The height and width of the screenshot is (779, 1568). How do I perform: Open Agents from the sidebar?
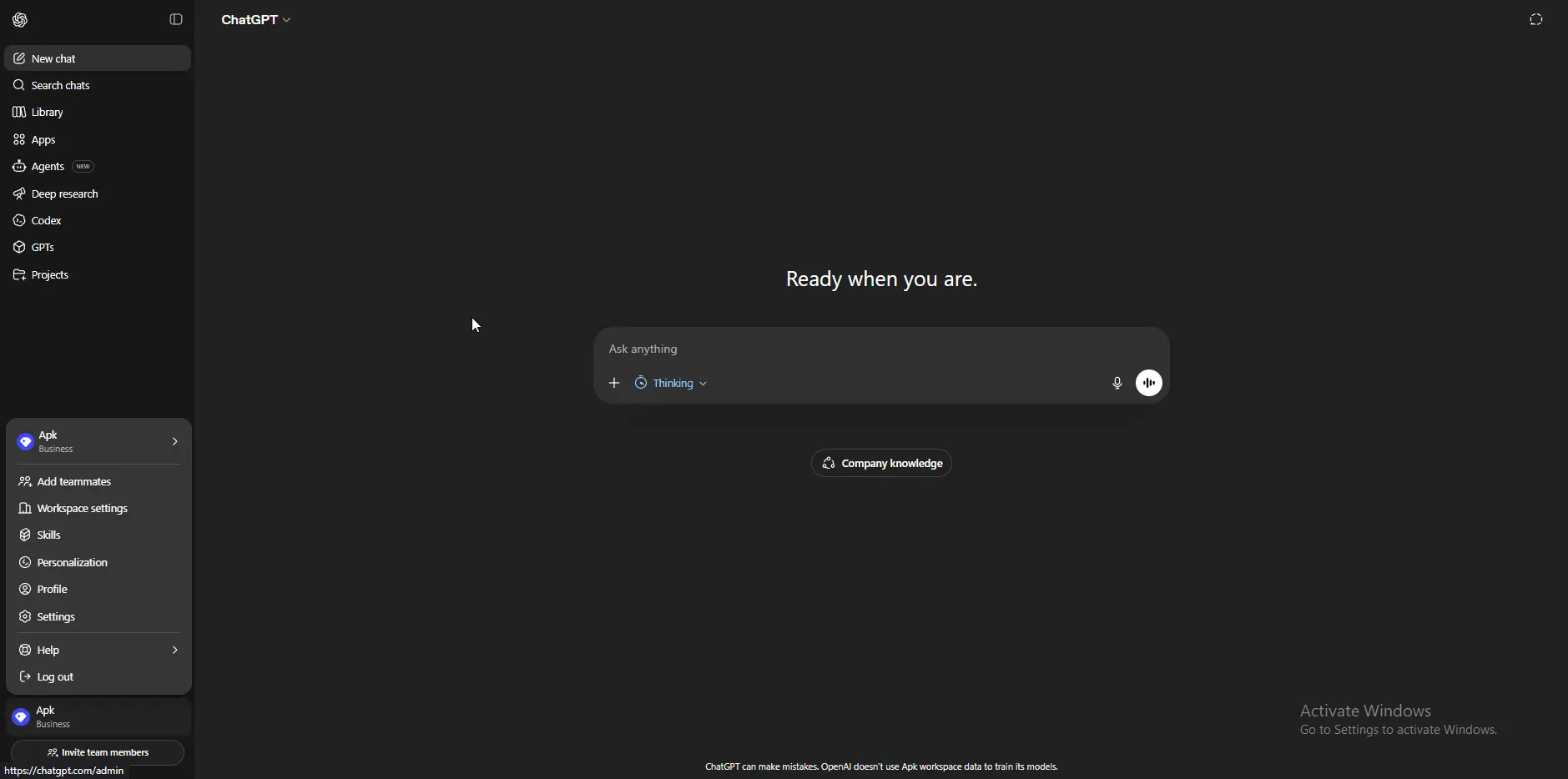coord(98,166)
